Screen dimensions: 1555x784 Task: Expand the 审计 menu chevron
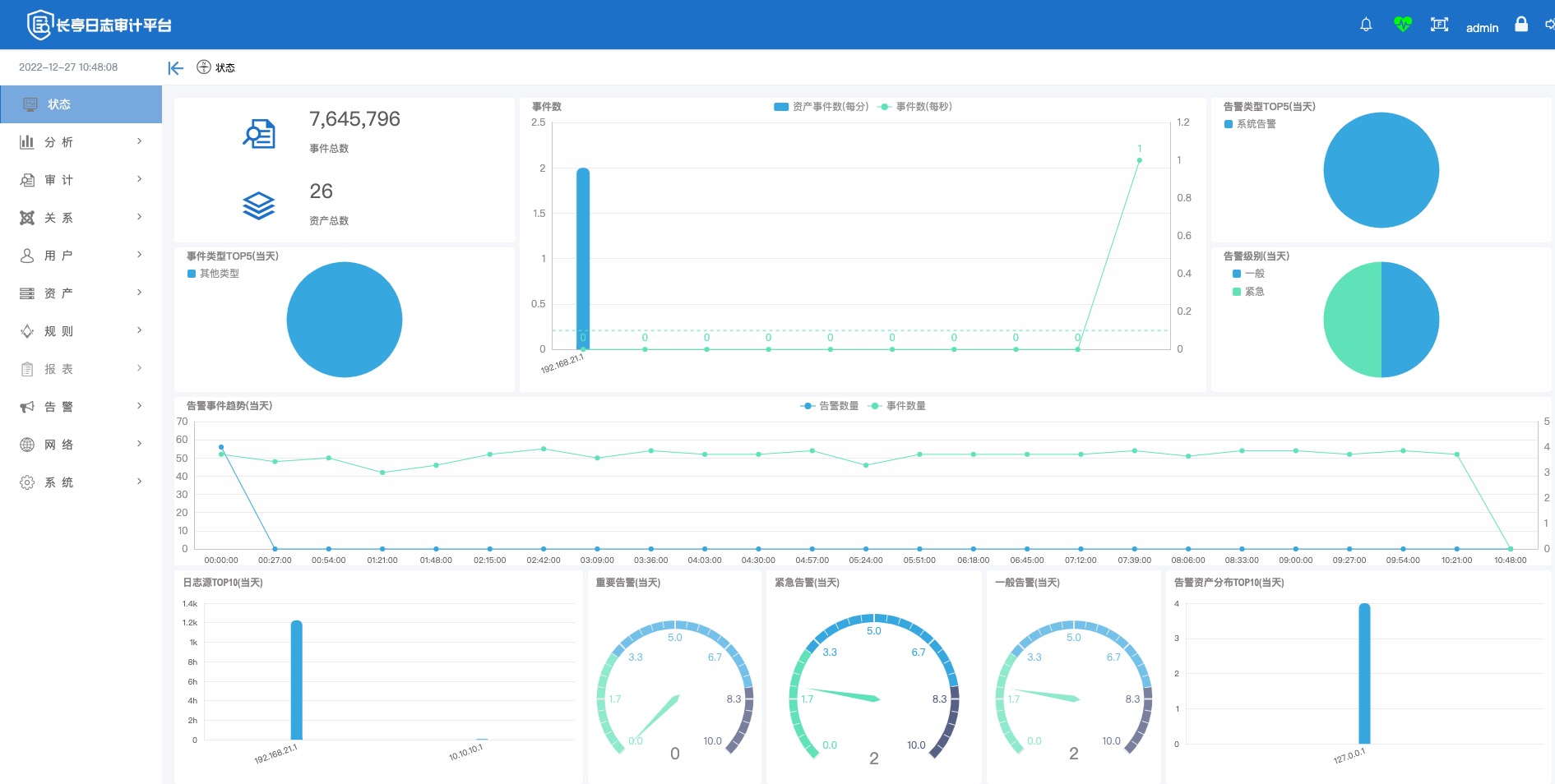click(x=139, y=179)
